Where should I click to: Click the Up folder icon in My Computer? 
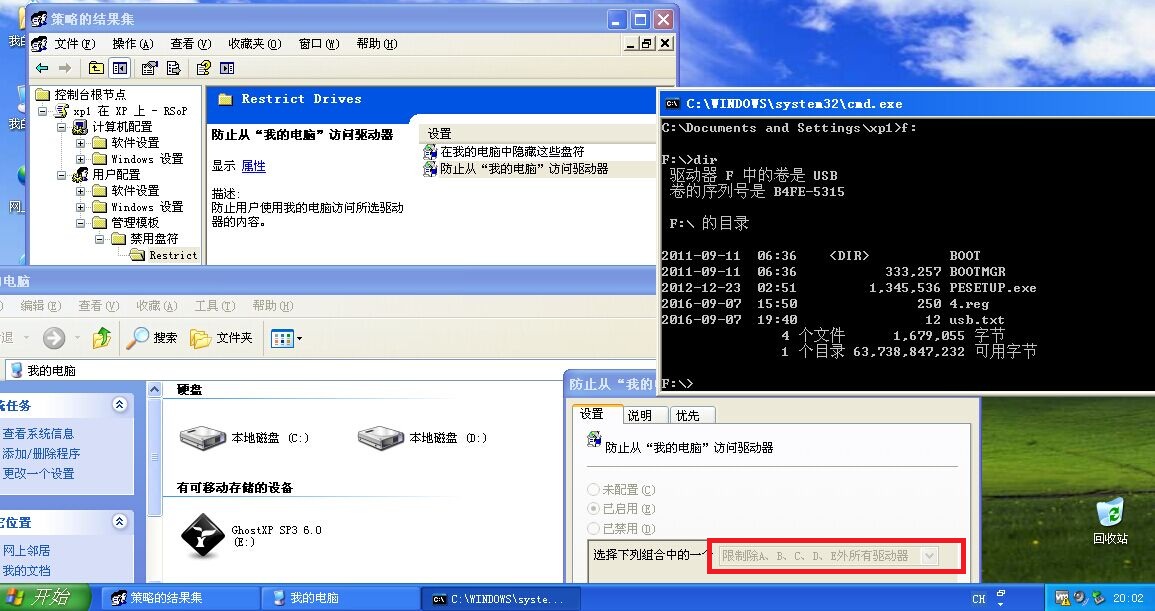(102, 338)
